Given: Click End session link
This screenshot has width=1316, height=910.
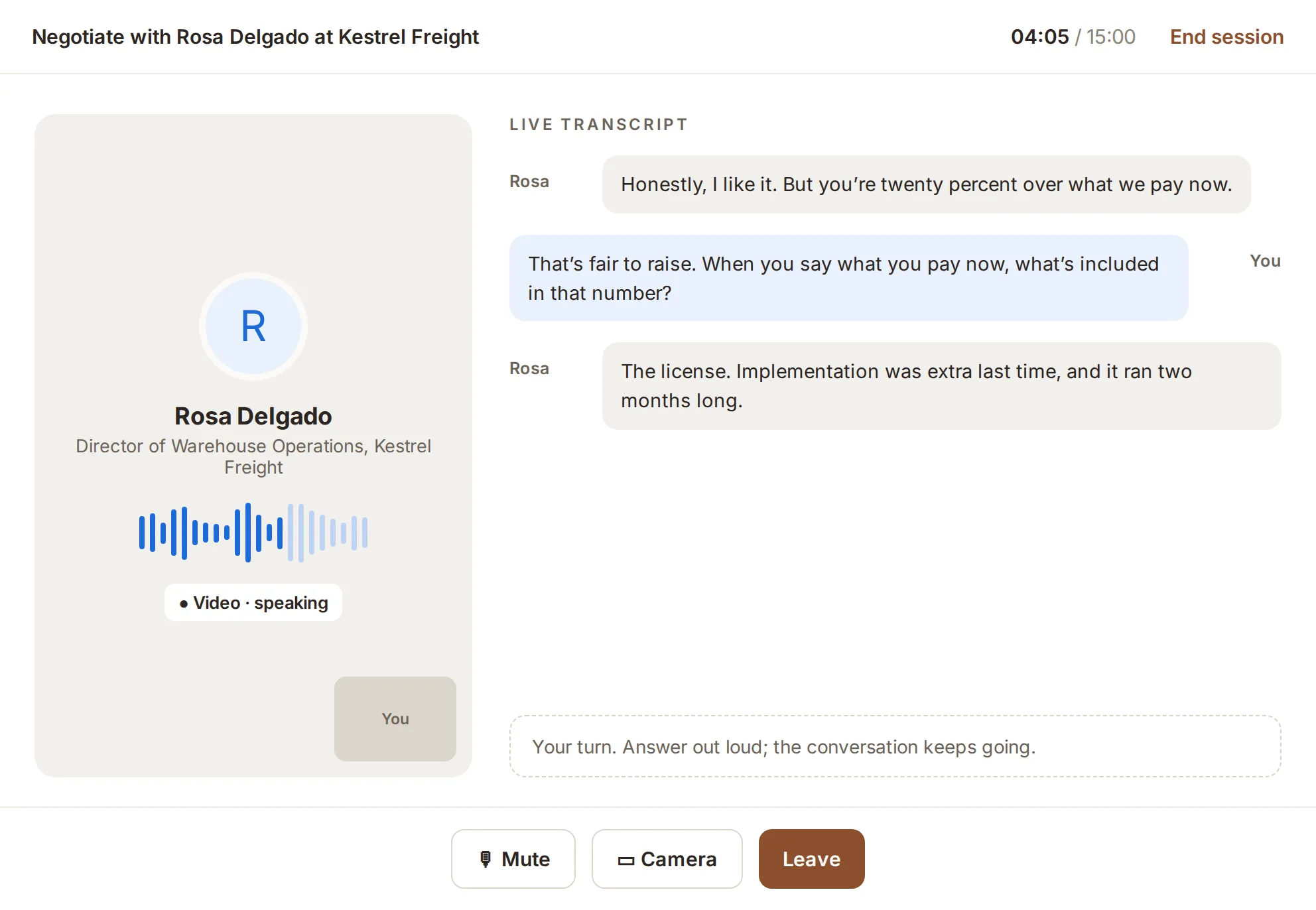Looking at the screenshot, I should click(x=1226, y=36).
